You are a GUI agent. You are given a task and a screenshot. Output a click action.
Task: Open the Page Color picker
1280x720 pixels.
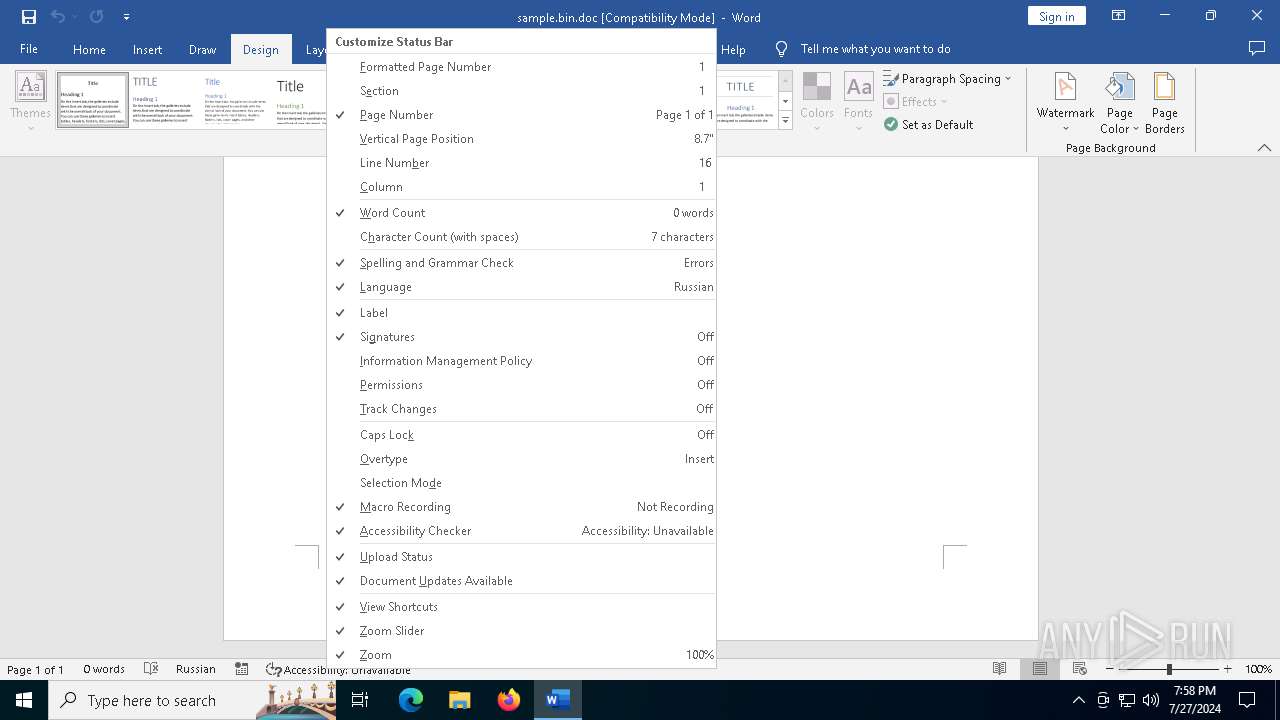pyautogui.click(x=1119, y=102)
